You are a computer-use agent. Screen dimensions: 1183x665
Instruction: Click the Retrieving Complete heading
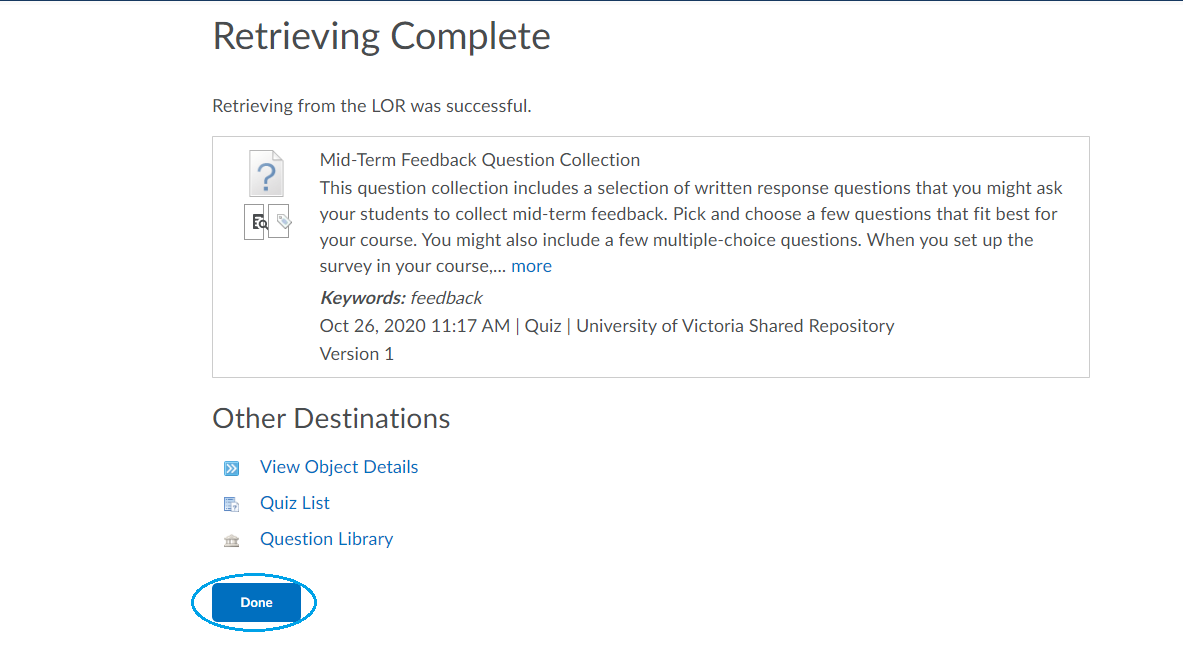coord(381,37)
